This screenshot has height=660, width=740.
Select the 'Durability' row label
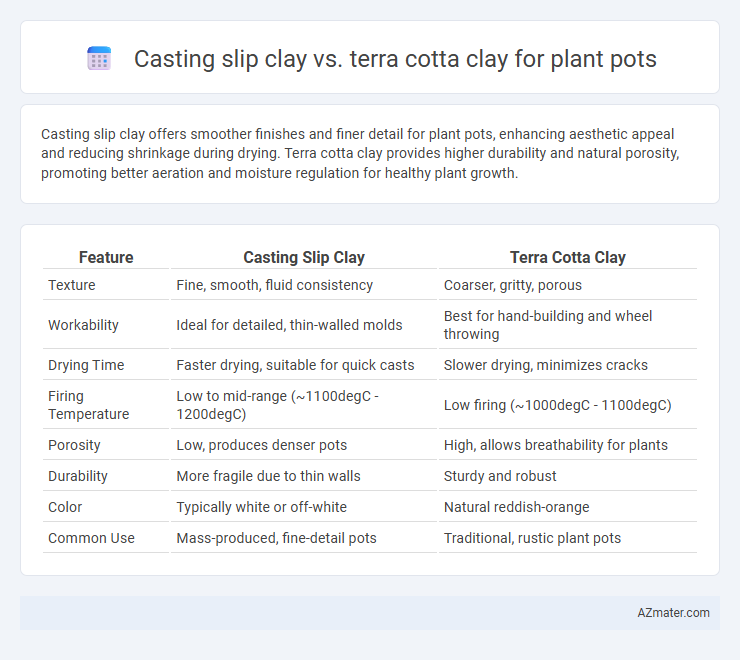click(x=78, y=476)
